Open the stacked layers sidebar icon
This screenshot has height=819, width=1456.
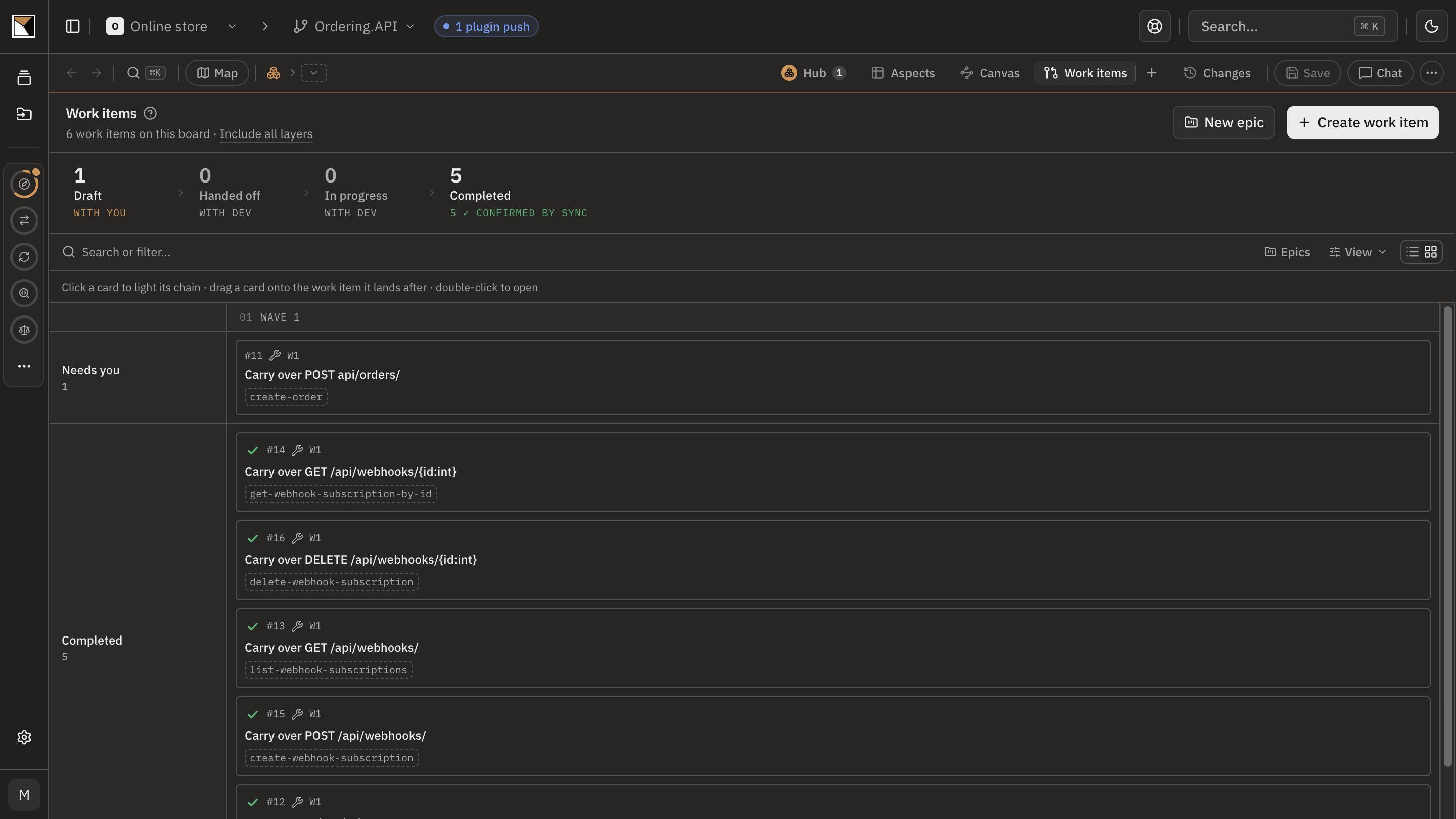pyautogui.click(x=24, y=78)
